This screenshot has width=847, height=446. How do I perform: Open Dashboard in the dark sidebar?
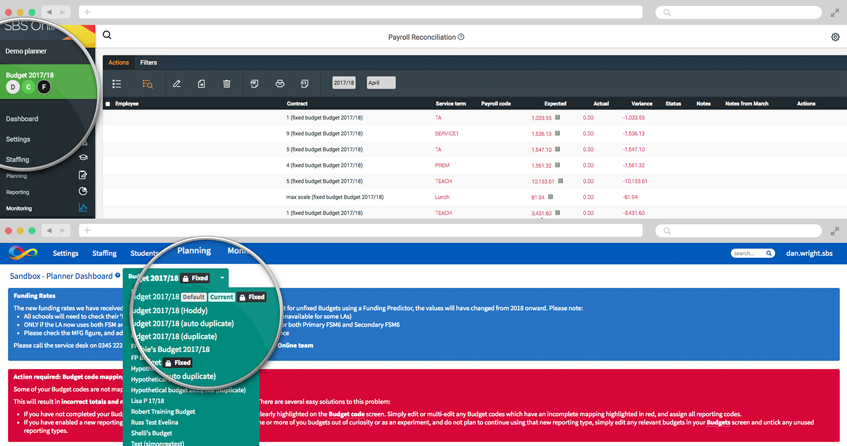(x=22, y=119)
